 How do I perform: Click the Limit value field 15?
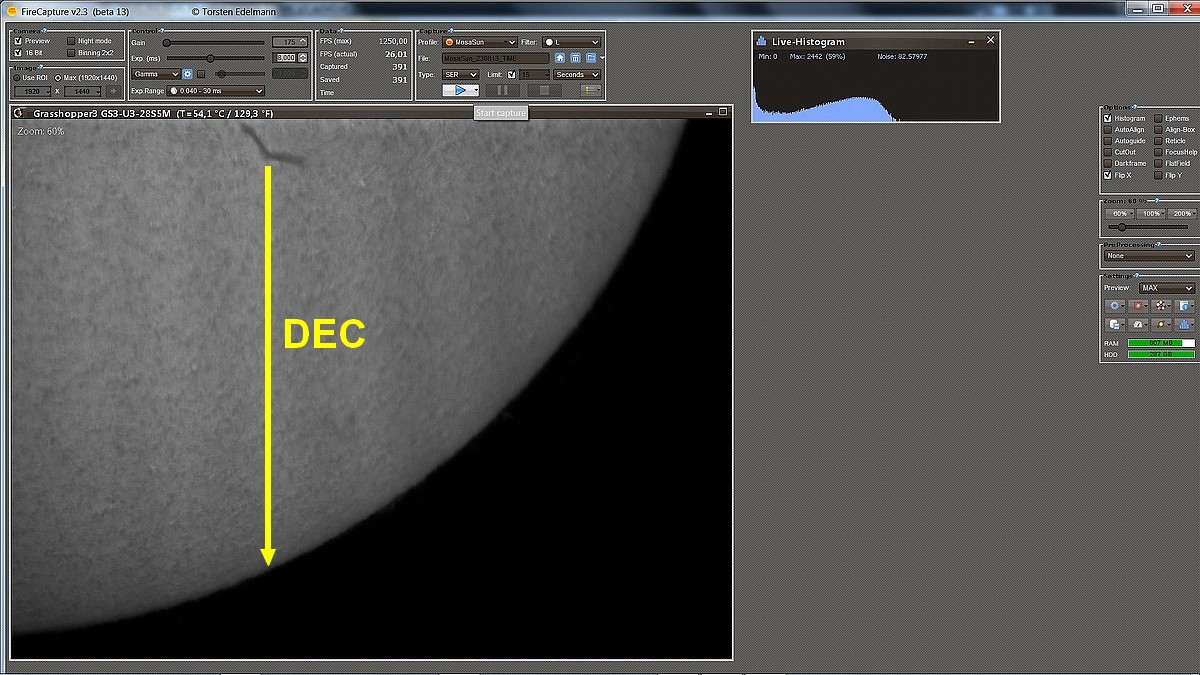[x=535, y=74]
